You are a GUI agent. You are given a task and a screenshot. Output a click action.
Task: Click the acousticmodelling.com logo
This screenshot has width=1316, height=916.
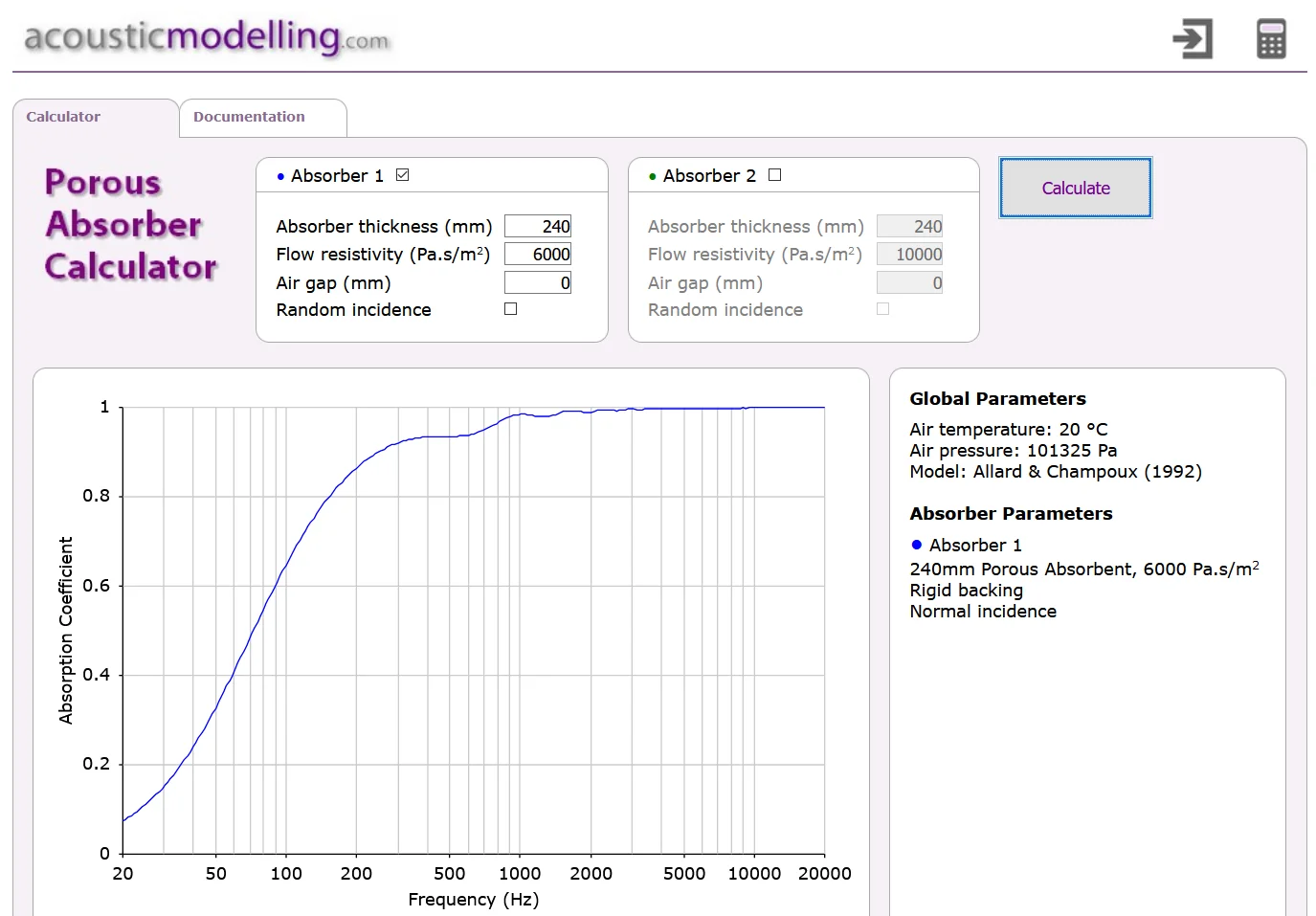tap(208, 37)
